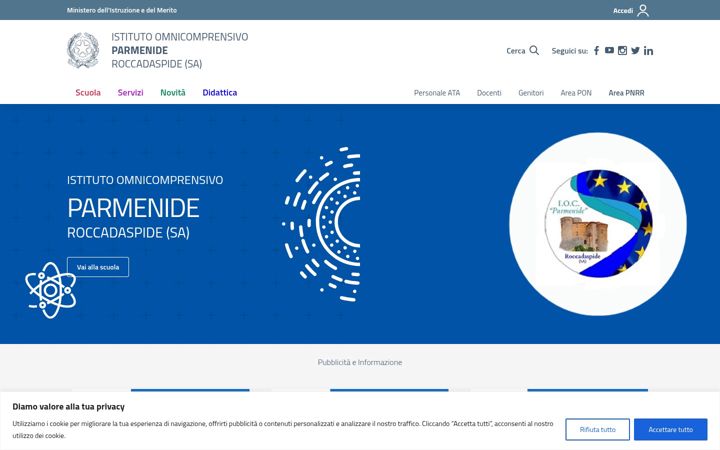
Task: Open the Area PON link
Action: 576,93
